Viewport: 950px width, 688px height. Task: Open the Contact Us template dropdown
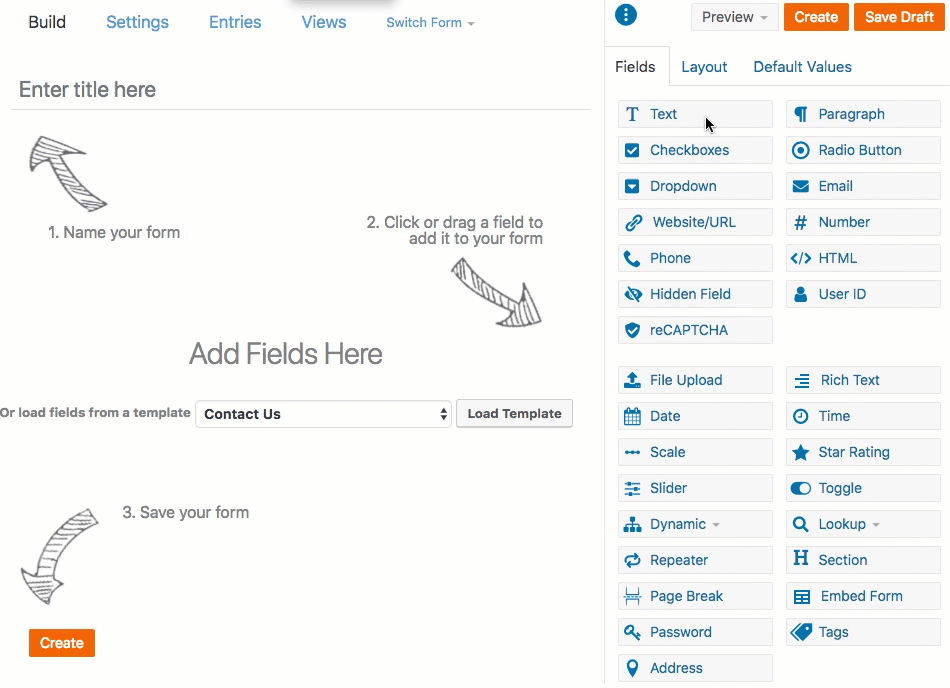[x=322, y=413]
